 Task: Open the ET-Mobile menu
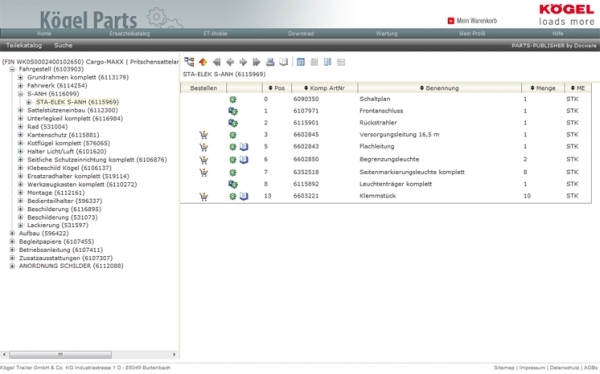tap(215, 34)
